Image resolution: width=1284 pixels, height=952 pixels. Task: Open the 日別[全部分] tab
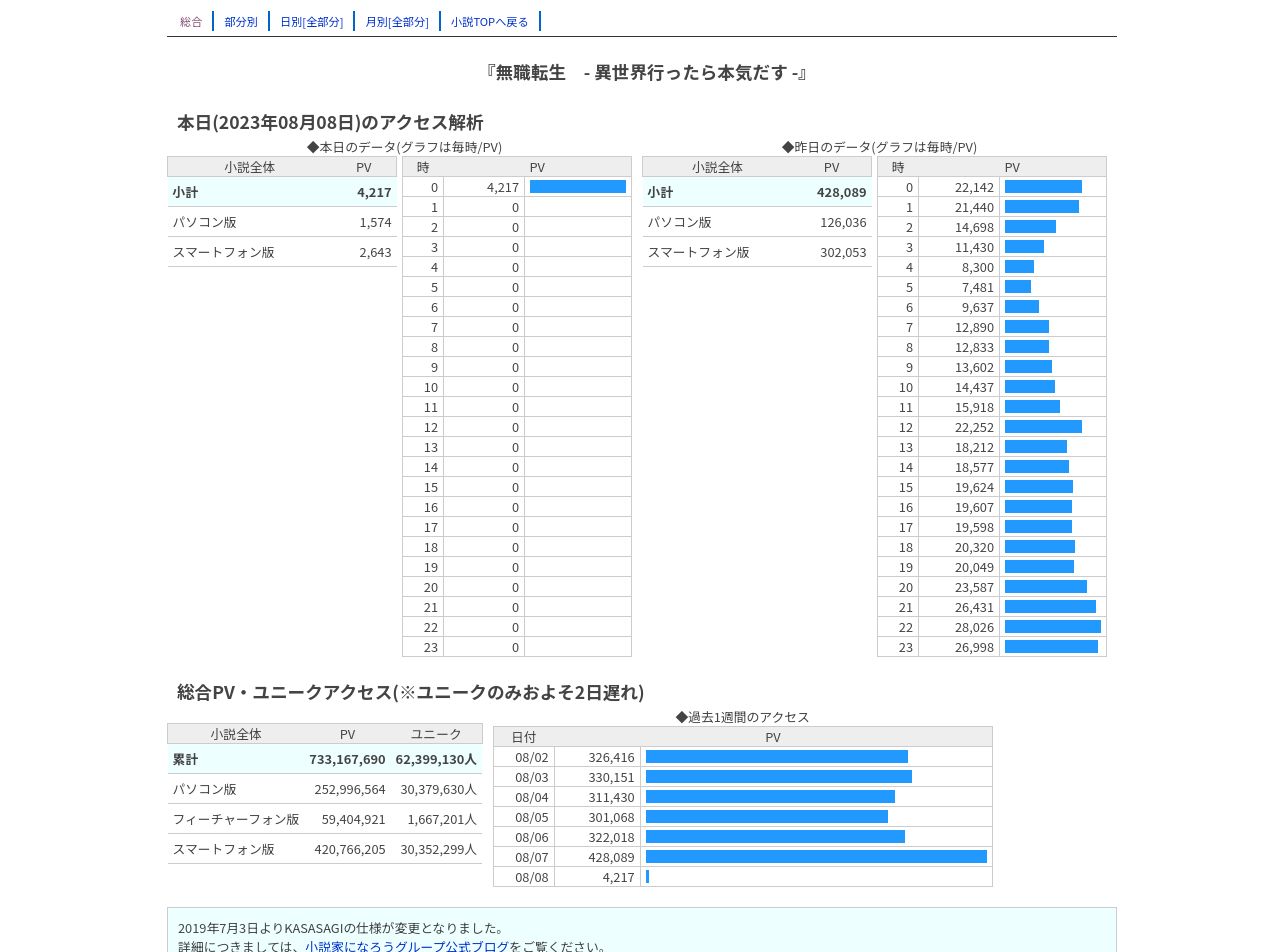[x=311, y=21]
